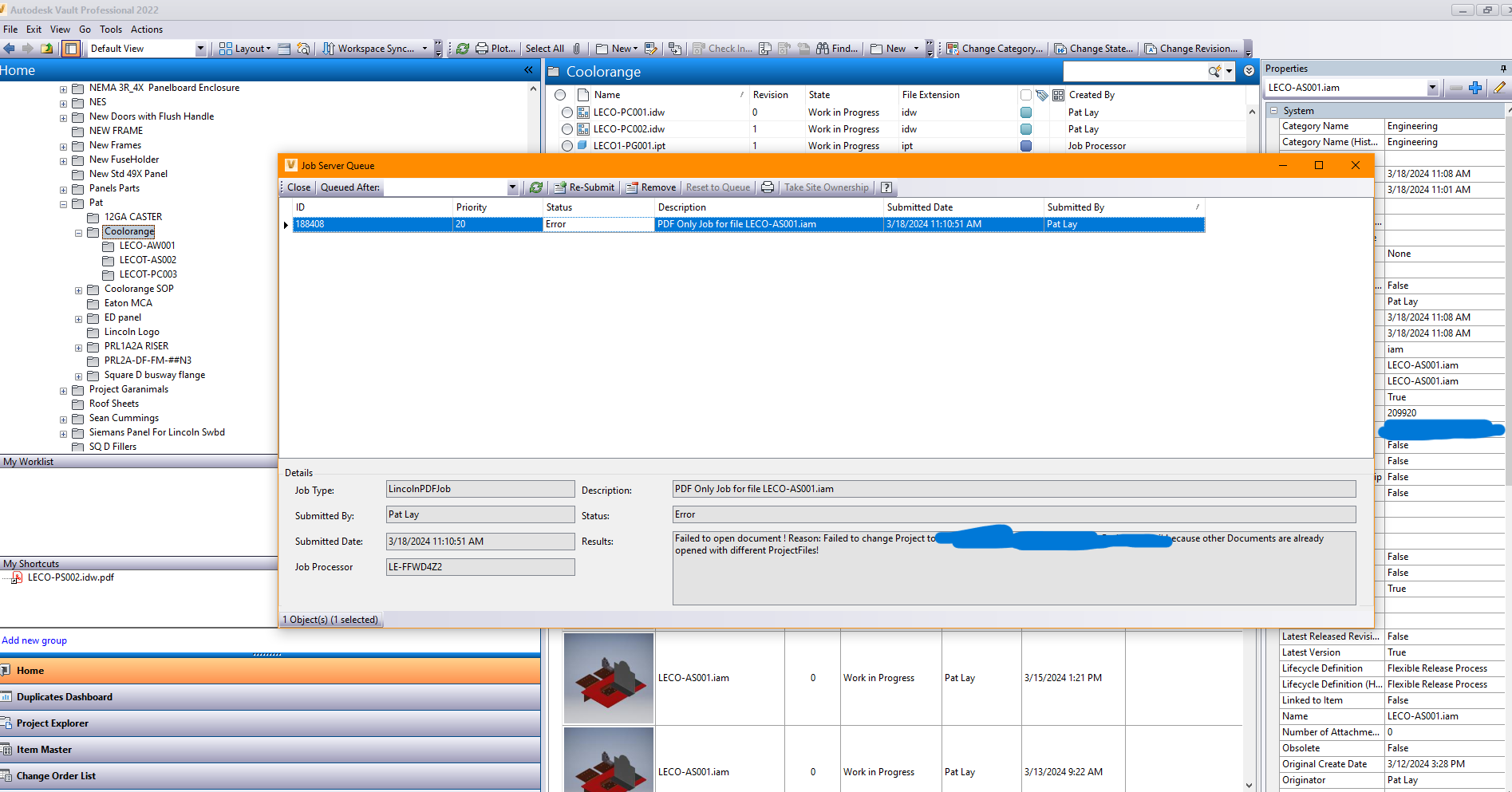Expand the Pat folder in the tree
The height and width of the screenshot is (792, 1512).
(x=63, y=203)
